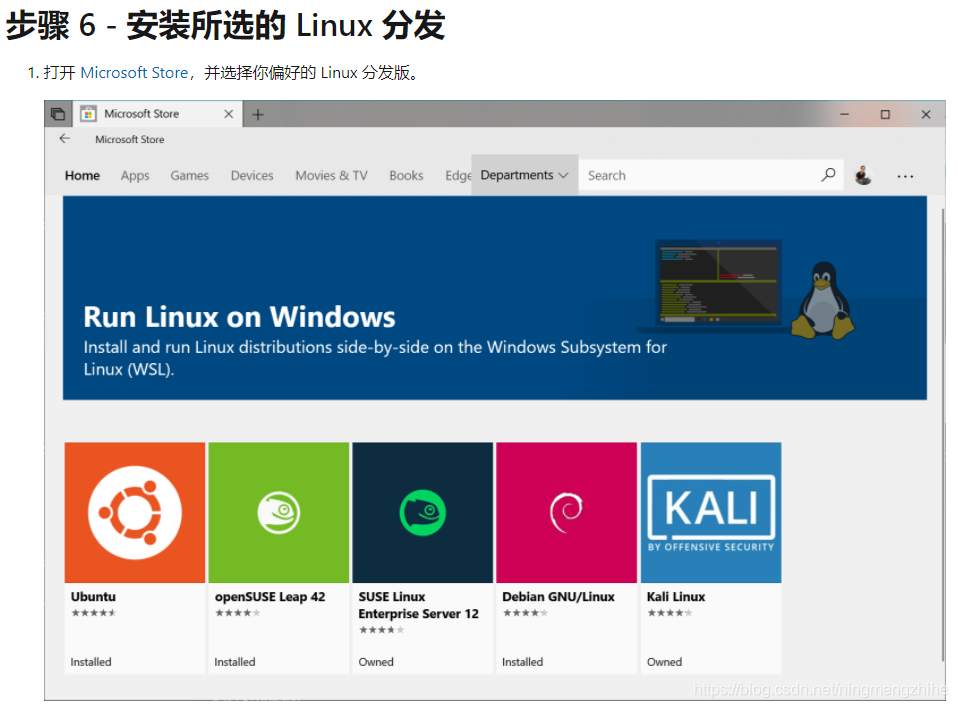Close the Microsoft Store tab
The width and height of the screenshot is (958, 708).
[x=229, y=114]
